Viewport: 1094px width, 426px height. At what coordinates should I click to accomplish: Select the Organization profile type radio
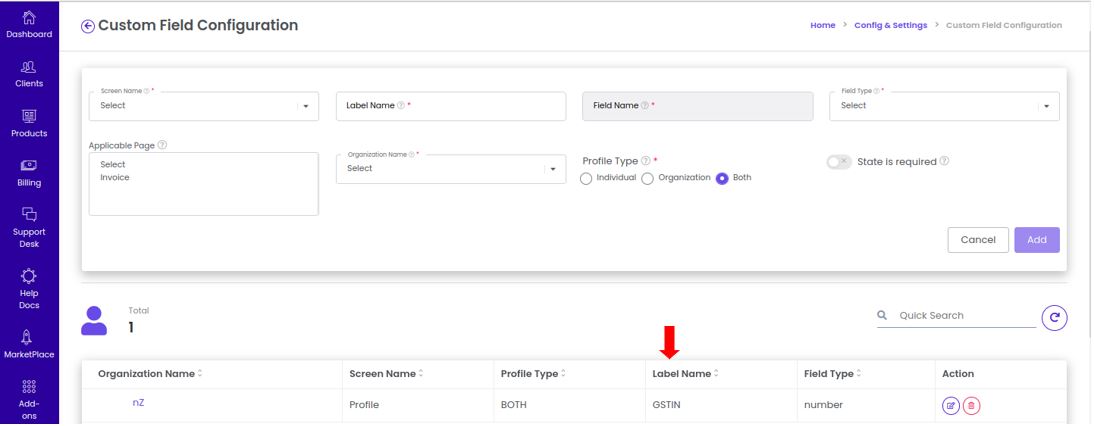[647, 178]
